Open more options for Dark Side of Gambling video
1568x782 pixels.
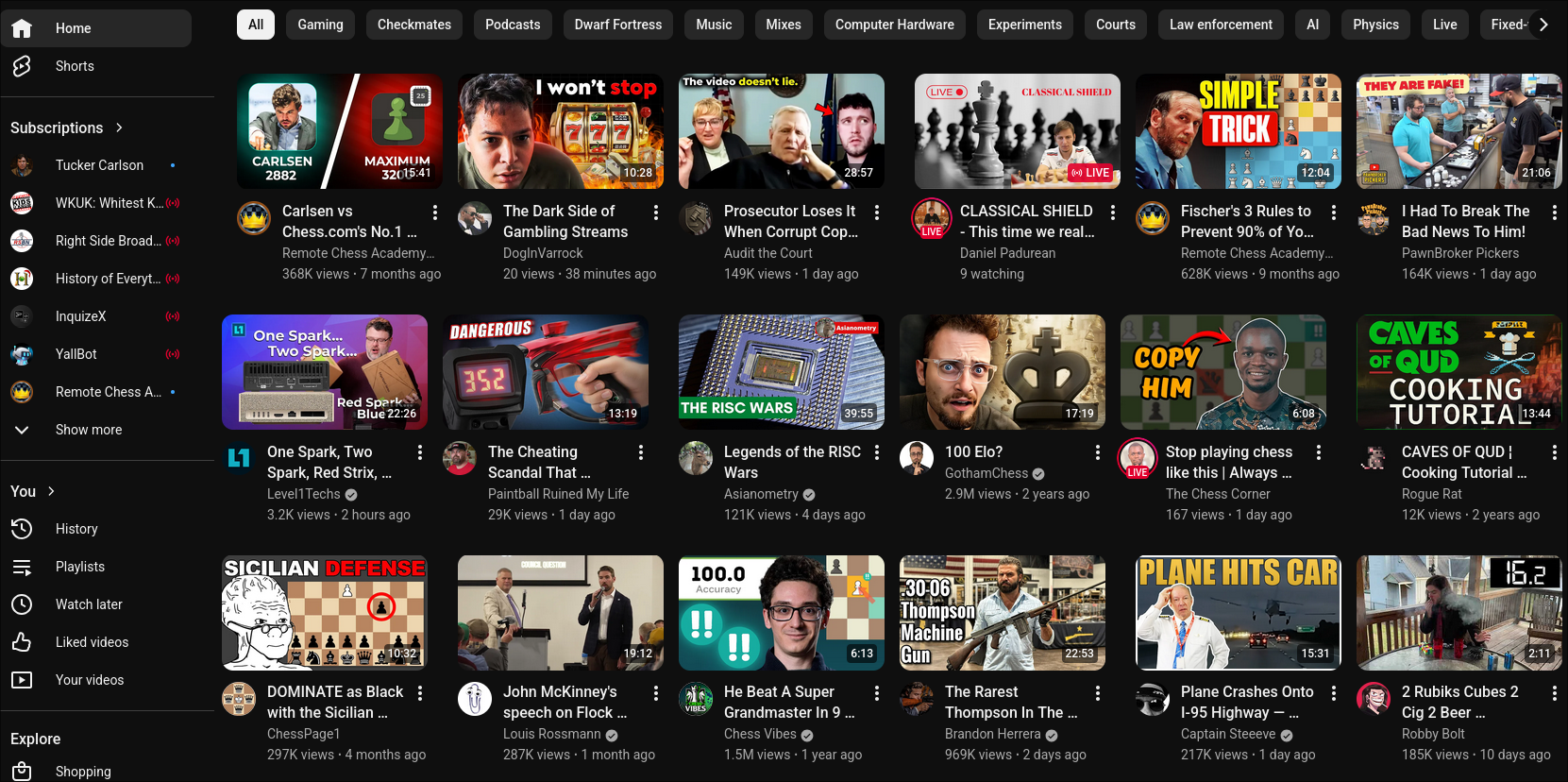(656, 212)
